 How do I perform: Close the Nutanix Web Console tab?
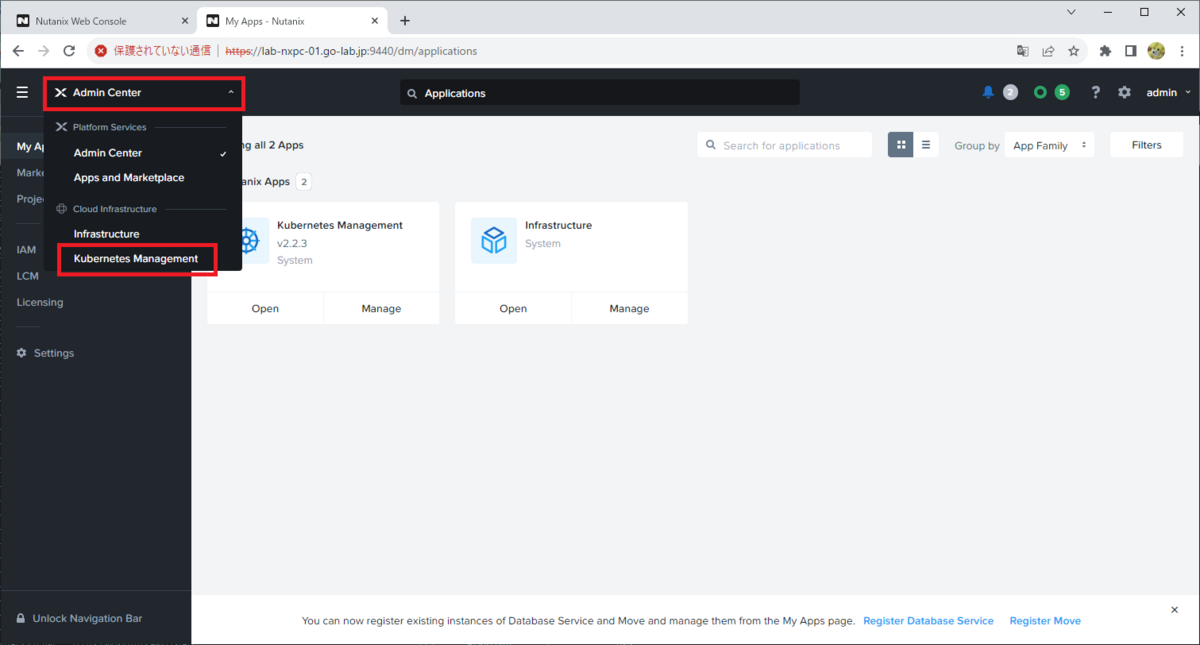coord(184,21)
